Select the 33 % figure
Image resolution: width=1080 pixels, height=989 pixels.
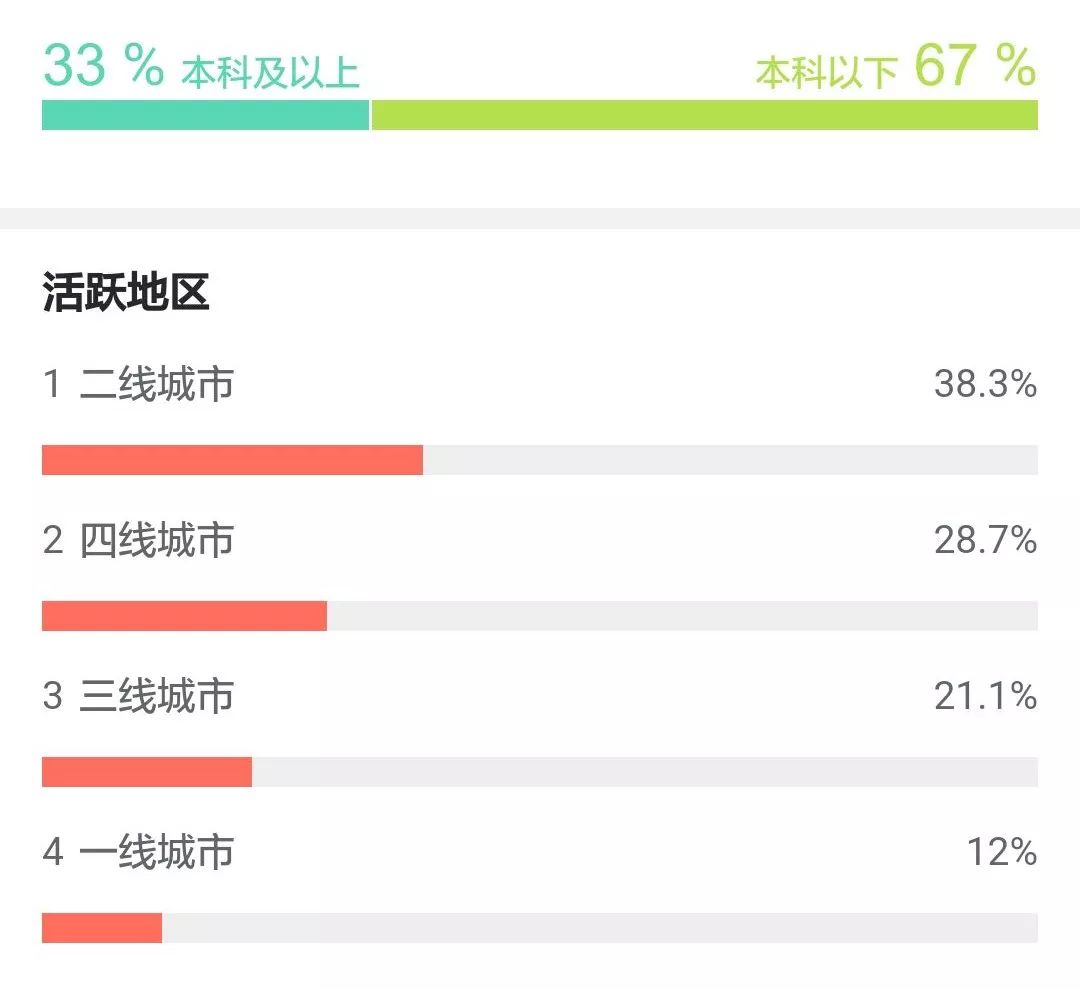coord(102,65)
